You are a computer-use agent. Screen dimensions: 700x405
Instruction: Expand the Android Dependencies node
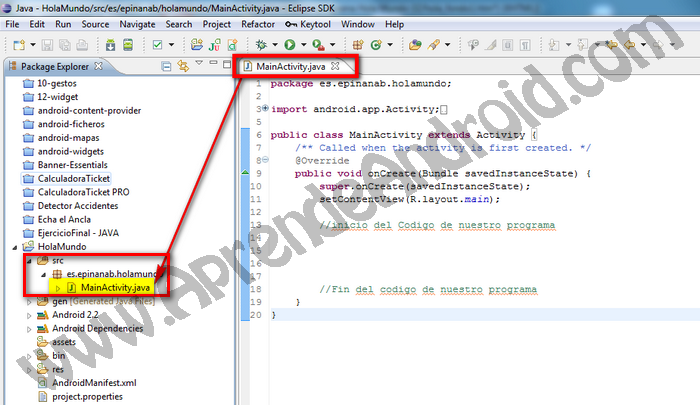[x=29, y=329]
